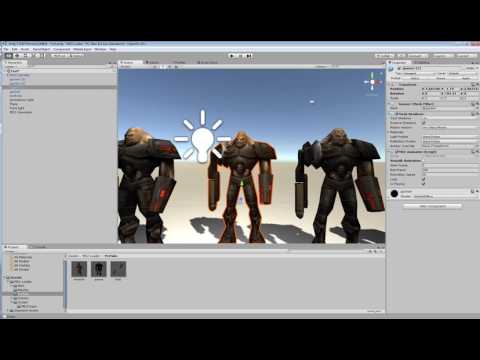Image resolution: width=480 pixels, height=360 pixels.
Task: Open the Assets menu
Action: coord(25,49)
